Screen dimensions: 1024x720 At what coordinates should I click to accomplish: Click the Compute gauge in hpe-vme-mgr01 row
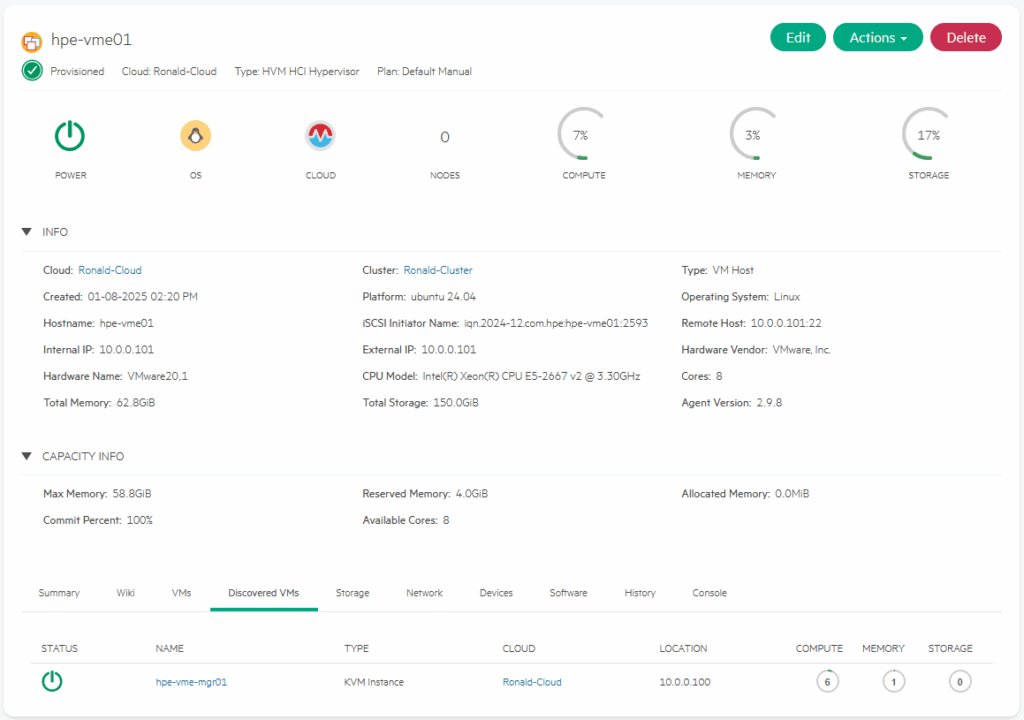point(826,682)
